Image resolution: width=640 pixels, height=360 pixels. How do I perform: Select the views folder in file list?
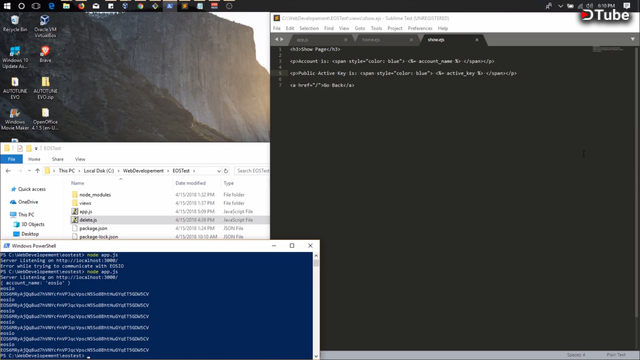point(85,203)
